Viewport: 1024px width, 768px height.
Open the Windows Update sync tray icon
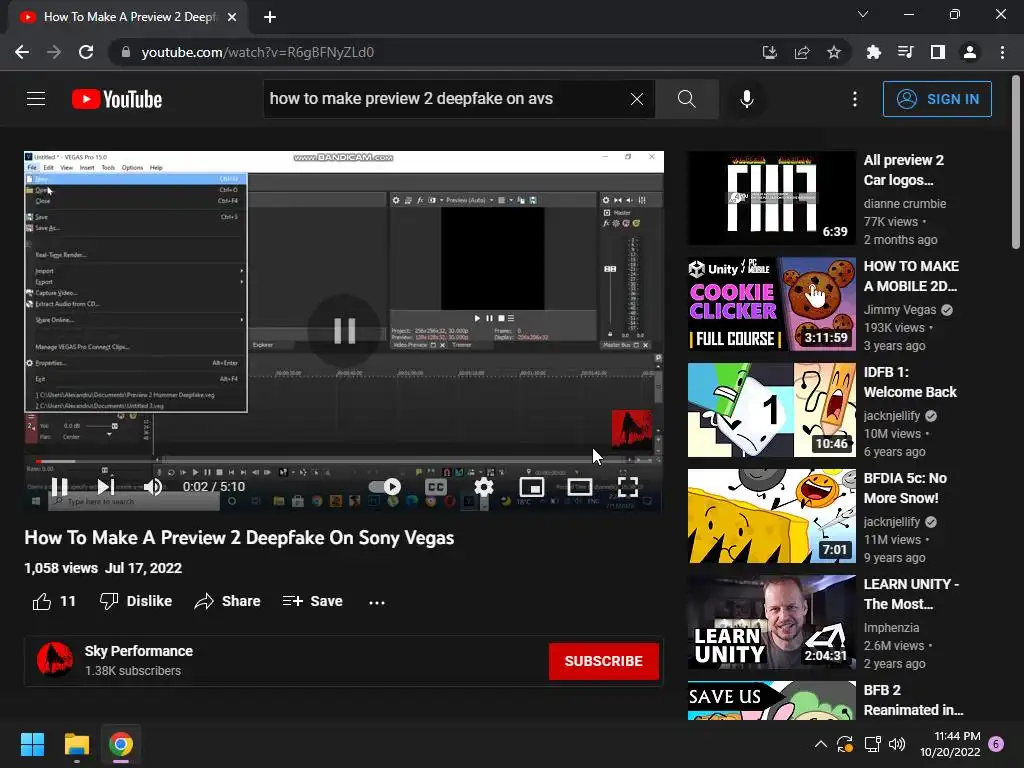click(844, 744)
